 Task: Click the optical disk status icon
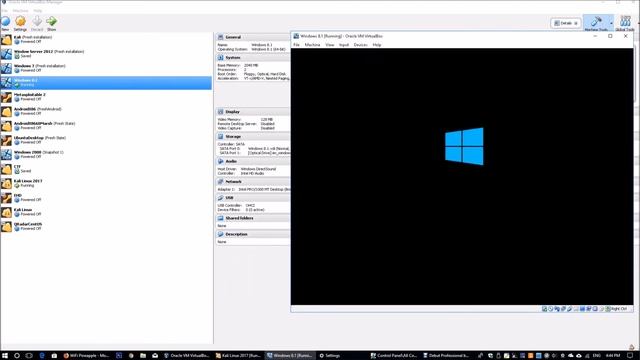click(551, 309)
